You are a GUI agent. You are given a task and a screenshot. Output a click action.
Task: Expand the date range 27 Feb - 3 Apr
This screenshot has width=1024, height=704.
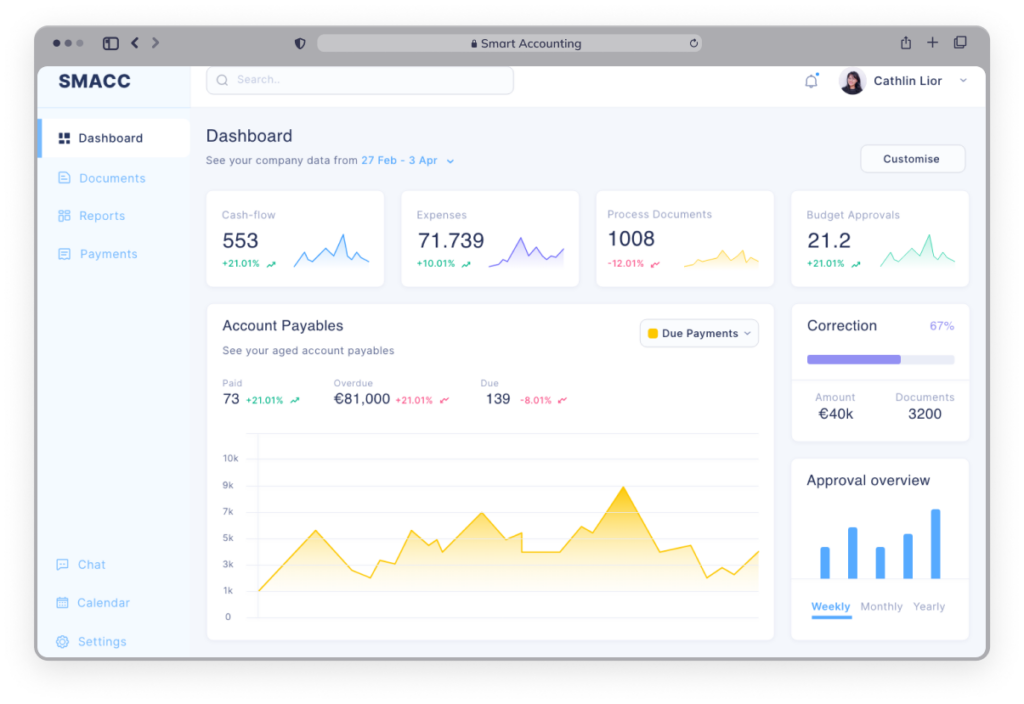(407, 160)
